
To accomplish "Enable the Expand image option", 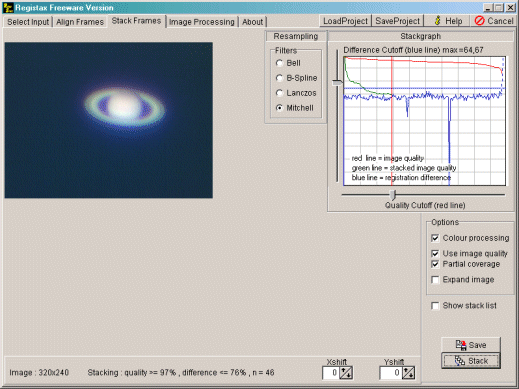I will point(435,280).
